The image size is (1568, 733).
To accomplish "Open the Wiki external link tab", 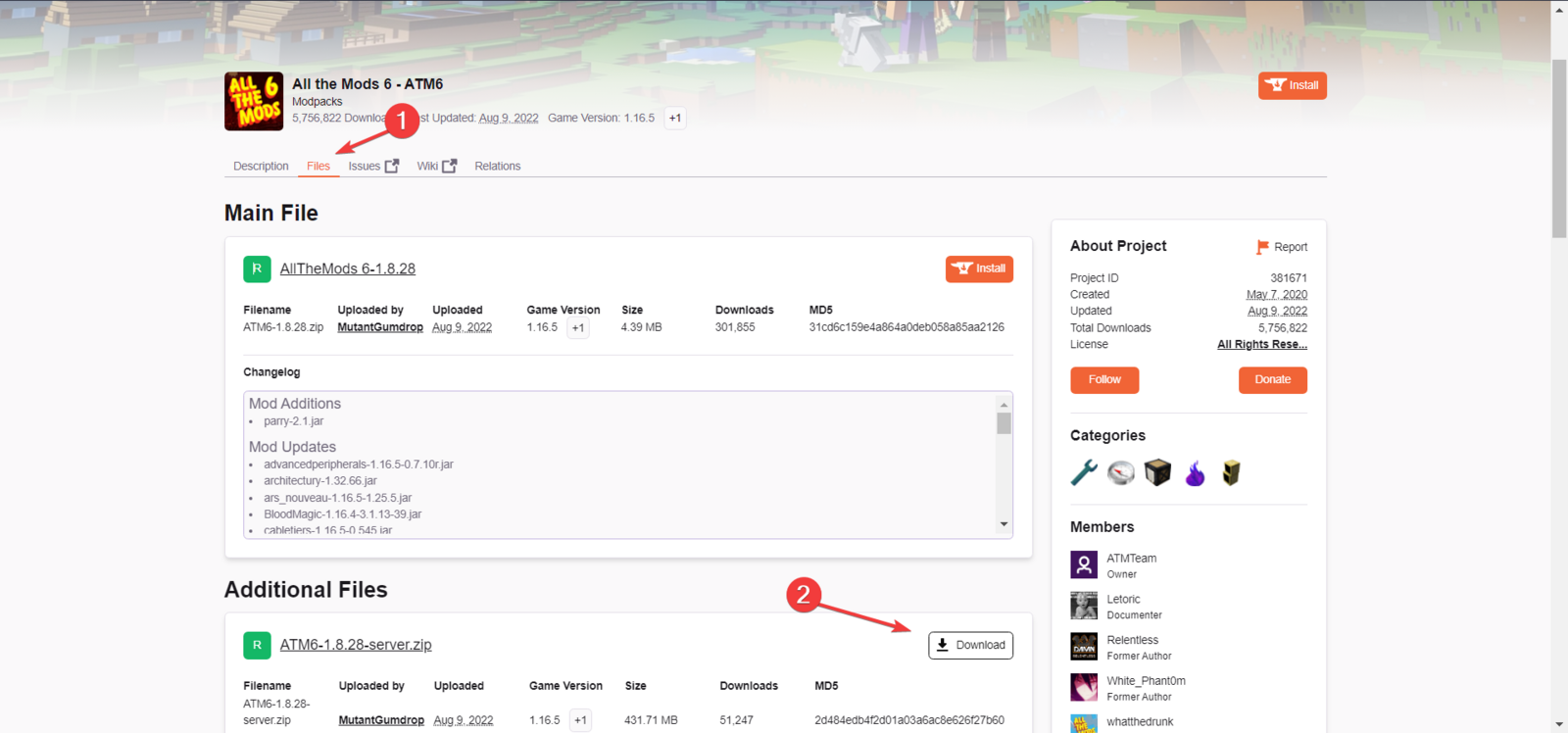I will [x=436, y=167].
